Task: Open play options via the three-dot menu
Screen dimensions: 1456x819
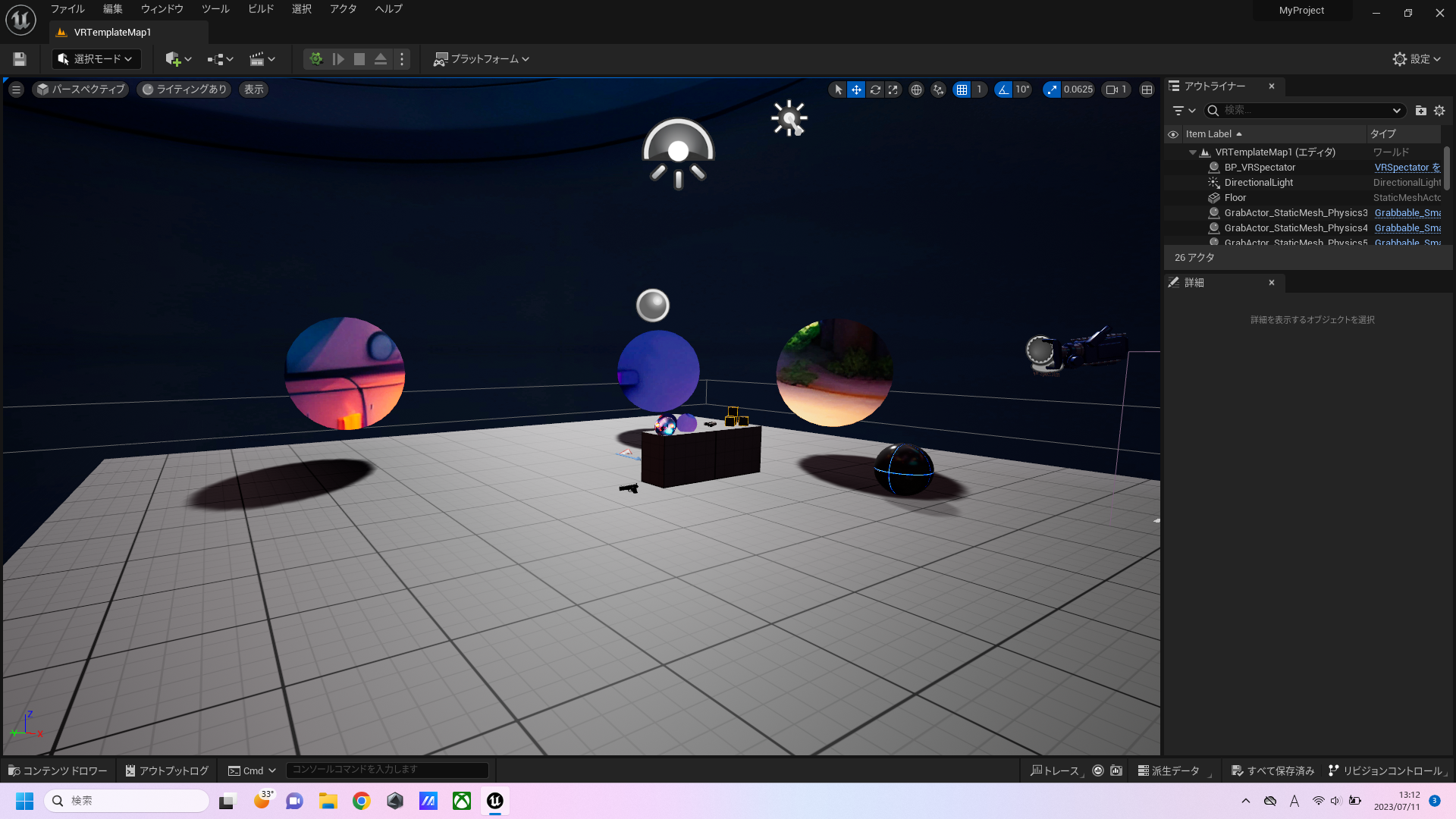Action: [x=402, y=59]
